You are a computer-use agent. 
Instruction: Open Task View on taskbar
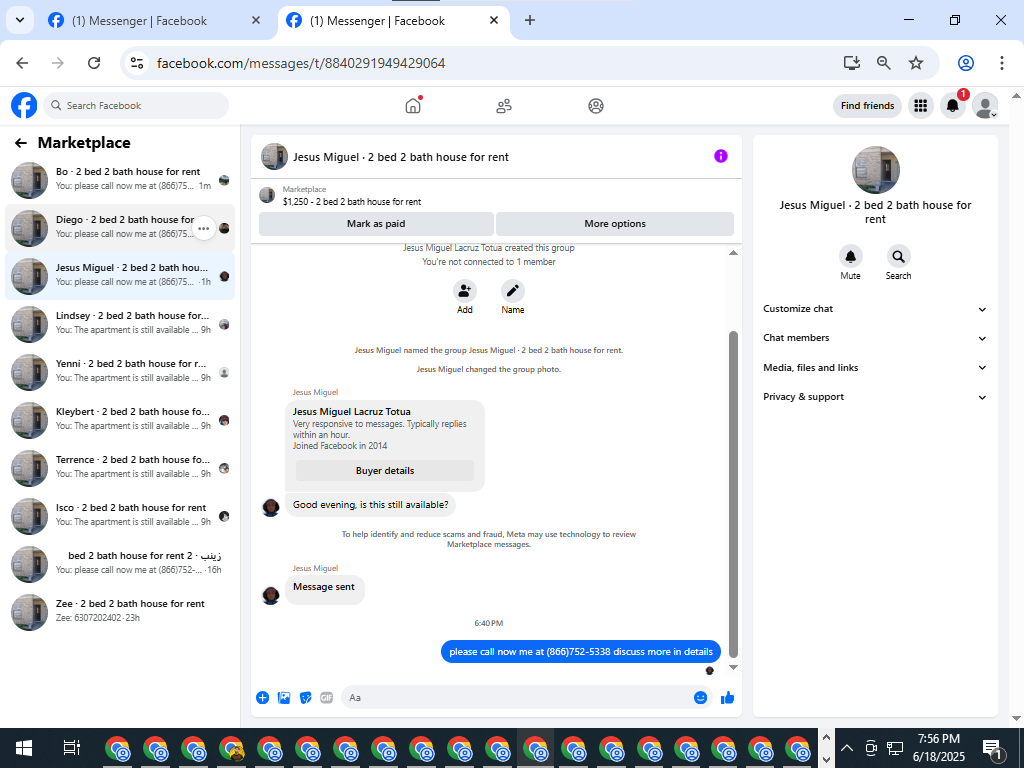tap(71, 748)
